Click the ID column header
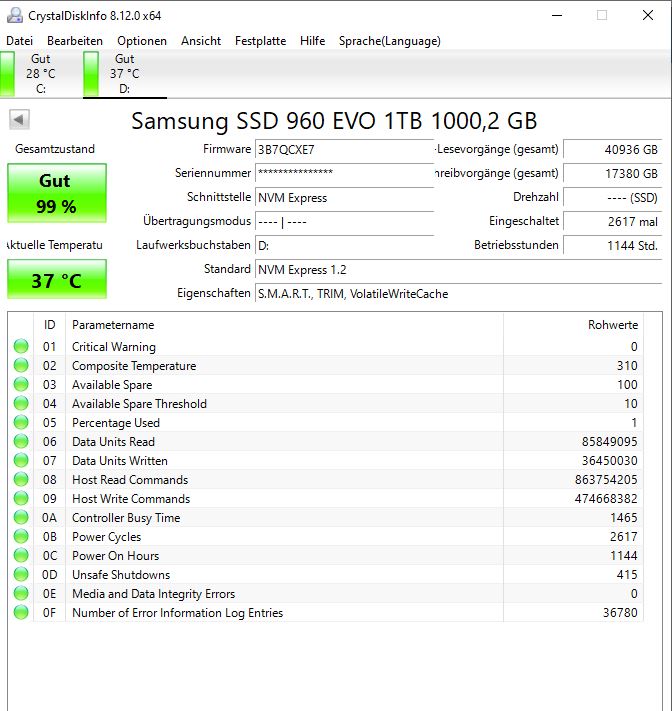672x711 pixels. tap(49, 325)
